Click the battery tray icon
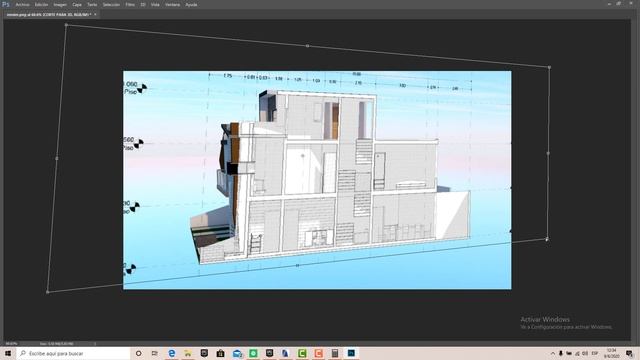Image resolution: width=640 pixels, height=360 pixels. [569, 353]
